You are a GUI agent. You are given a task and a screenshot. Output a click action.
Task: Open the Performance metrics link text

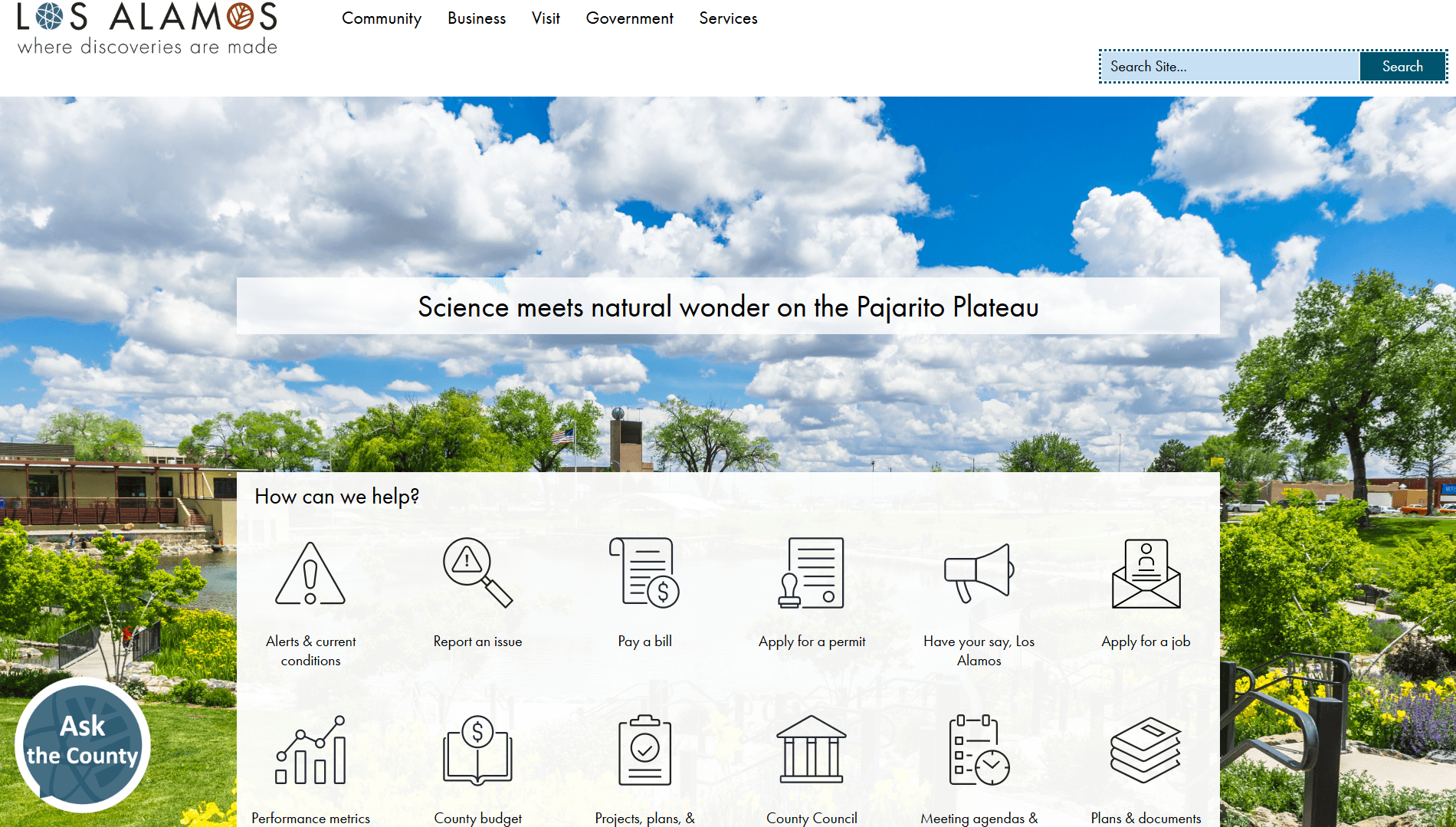310,819
